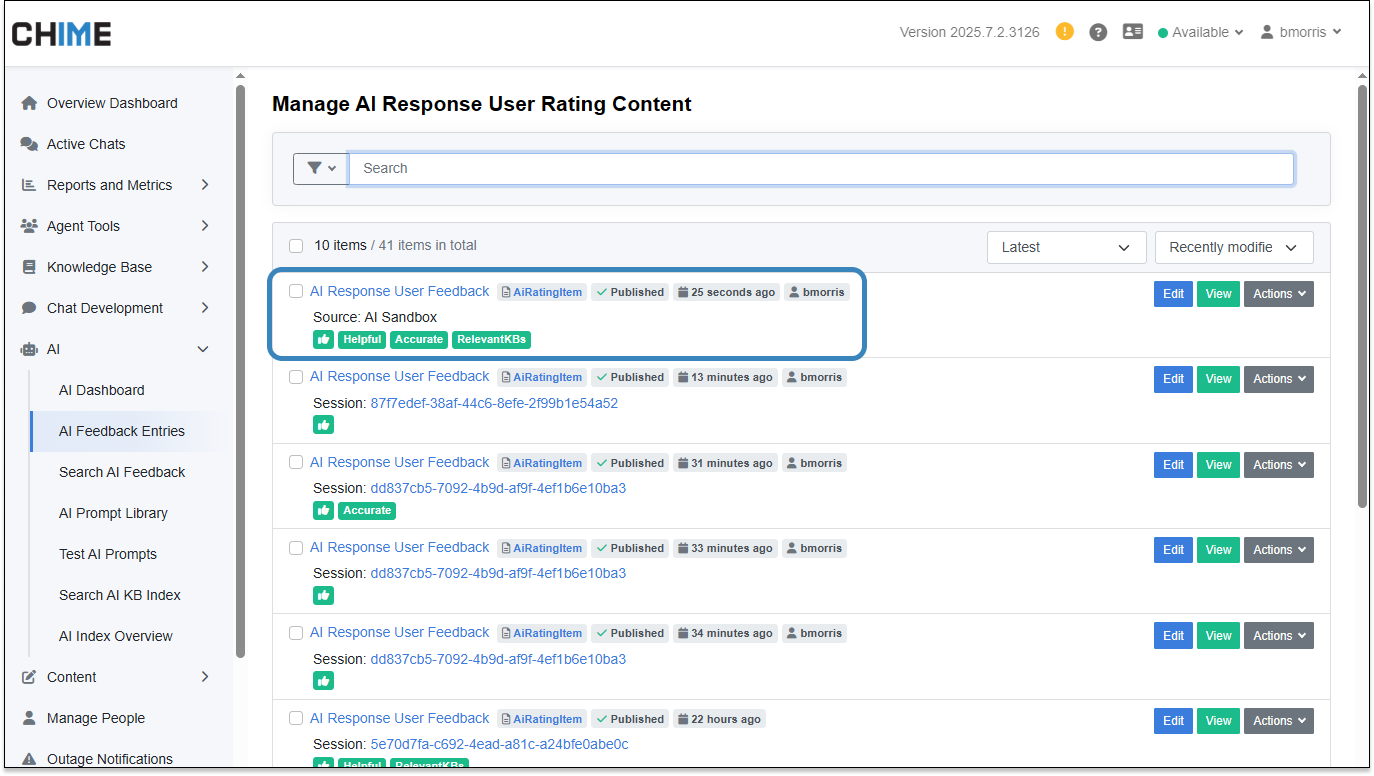Check the box for the 13 minutes ago entry
The height and width of the screenshot is (776, 1374).
point(296,377)
